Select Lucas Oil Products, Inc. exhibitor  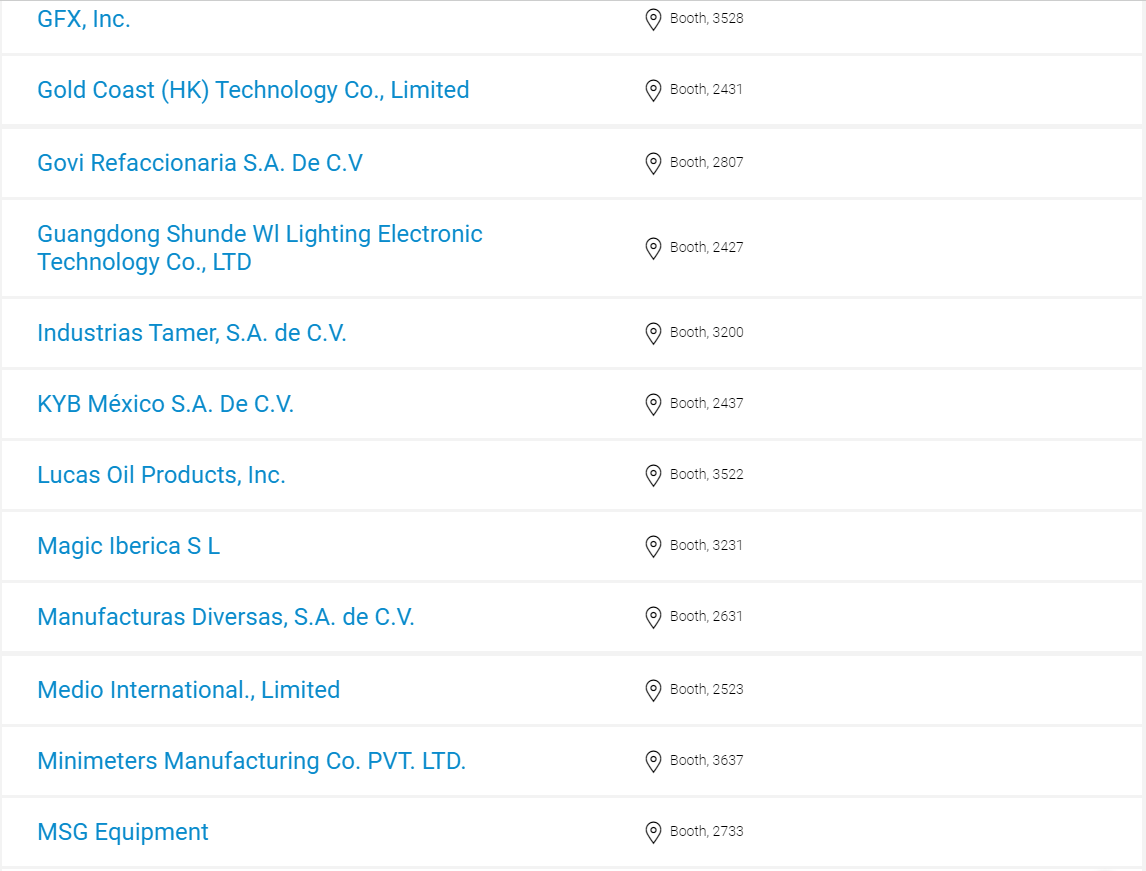click(162, 475)
